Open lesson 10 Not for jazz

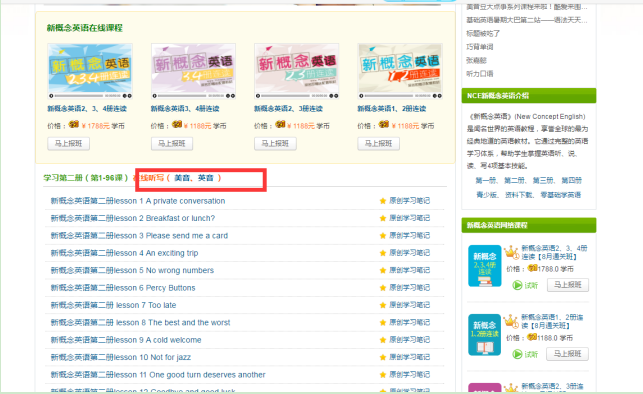pyautogui.click(x=121, y=357)
